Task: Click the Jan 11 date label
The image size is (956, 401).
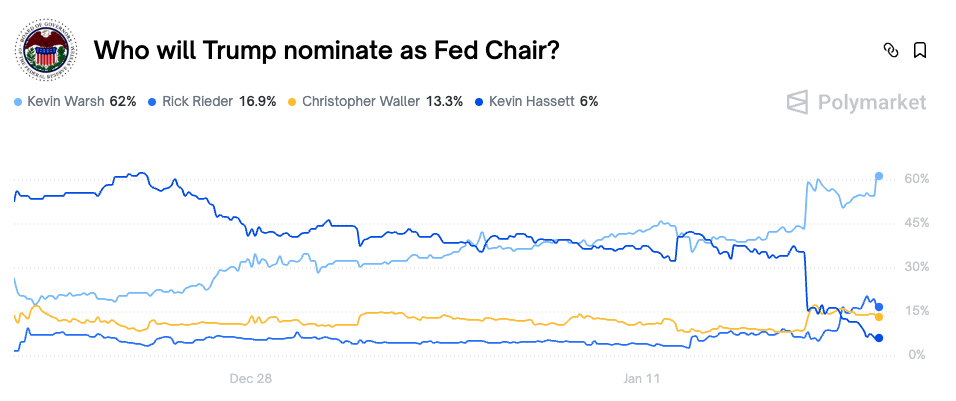Action: coord(644,379)
